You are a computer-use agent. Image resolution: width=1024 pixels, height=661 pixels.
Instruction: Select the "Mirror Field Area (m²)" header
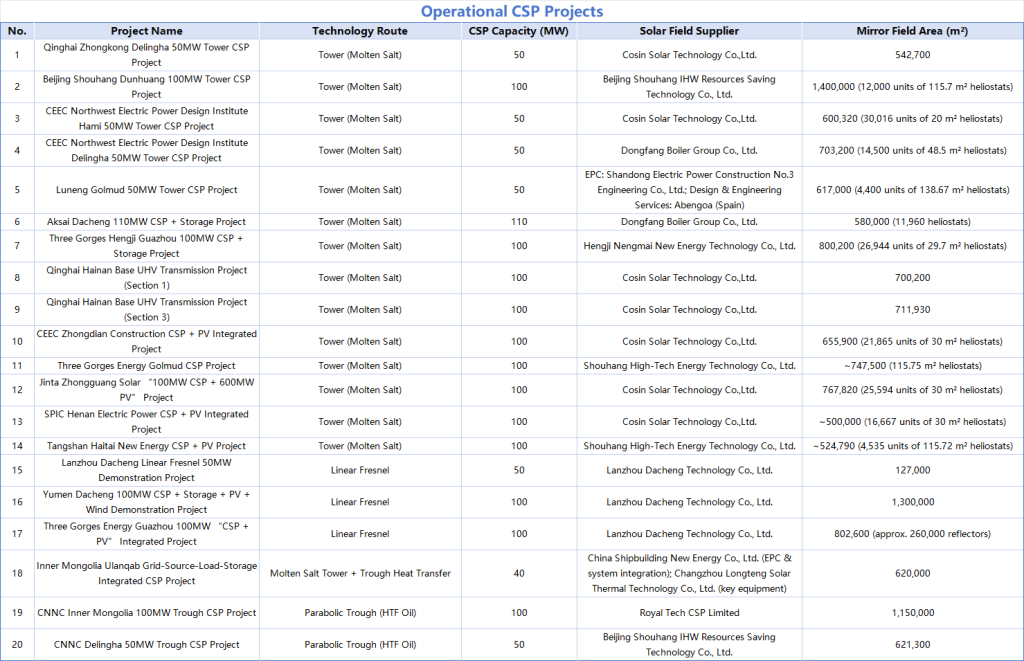point(911,31)
